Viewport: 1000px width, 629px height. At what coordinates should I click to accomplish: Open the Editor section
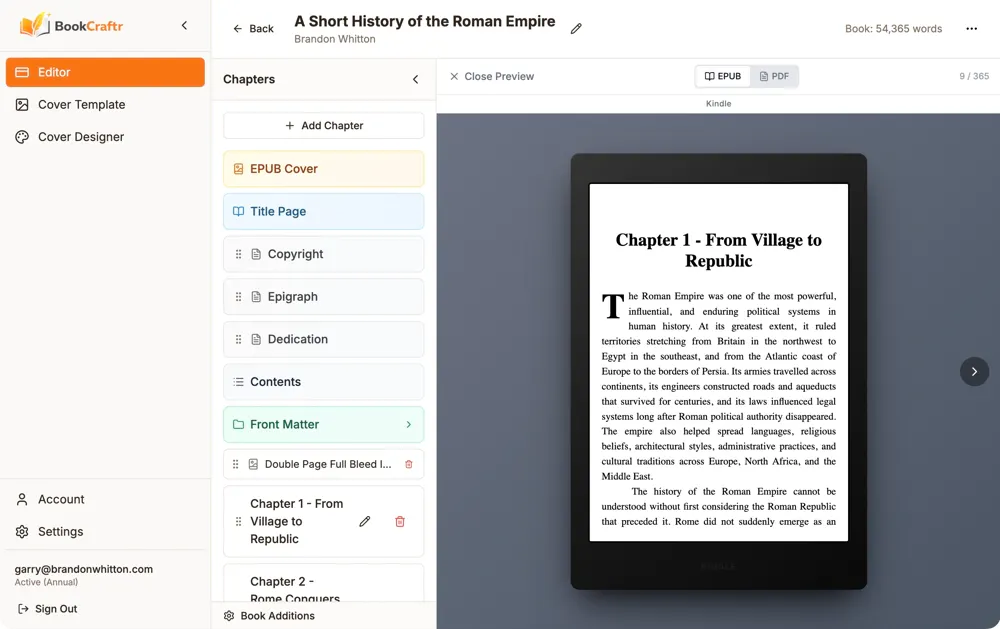(x=105, y=72)
